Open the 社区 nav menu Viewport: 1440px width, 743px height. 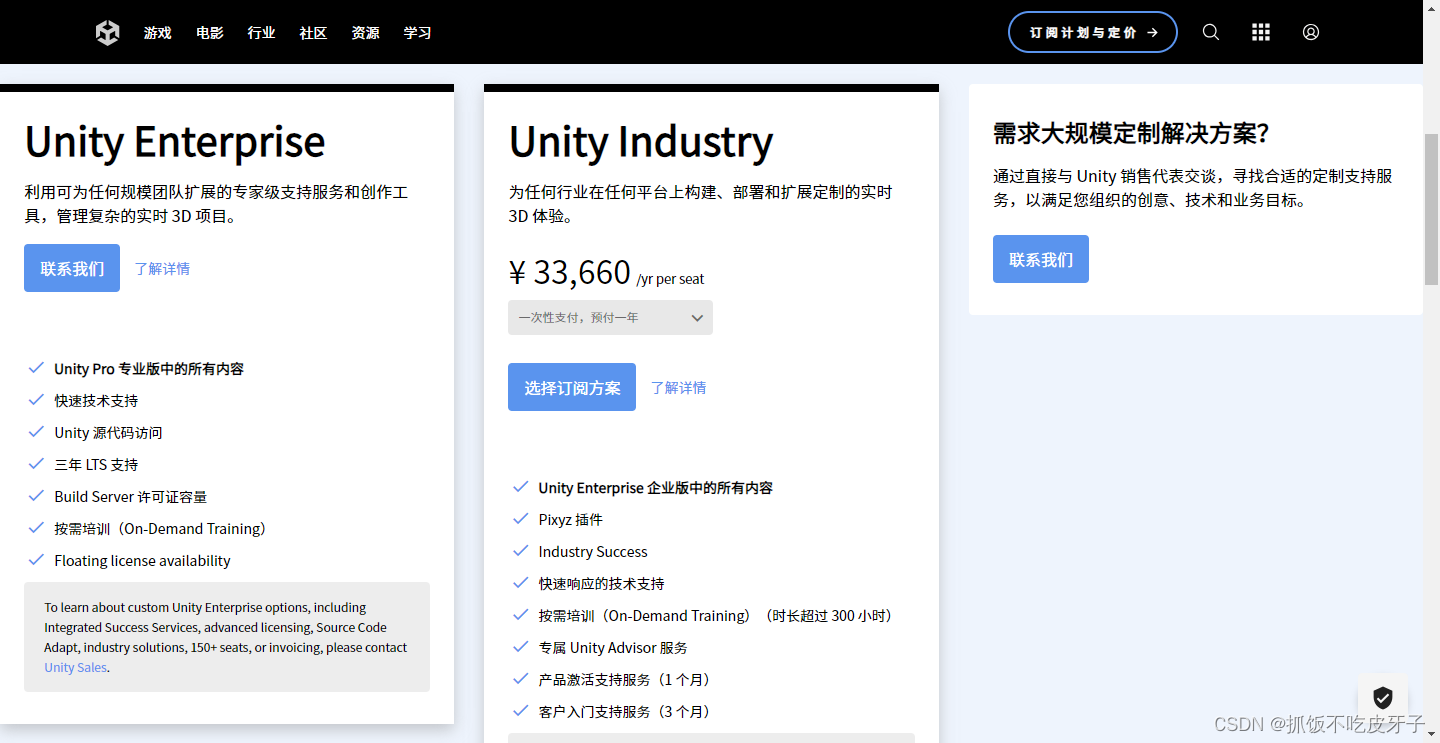click(x=314, y=33)
